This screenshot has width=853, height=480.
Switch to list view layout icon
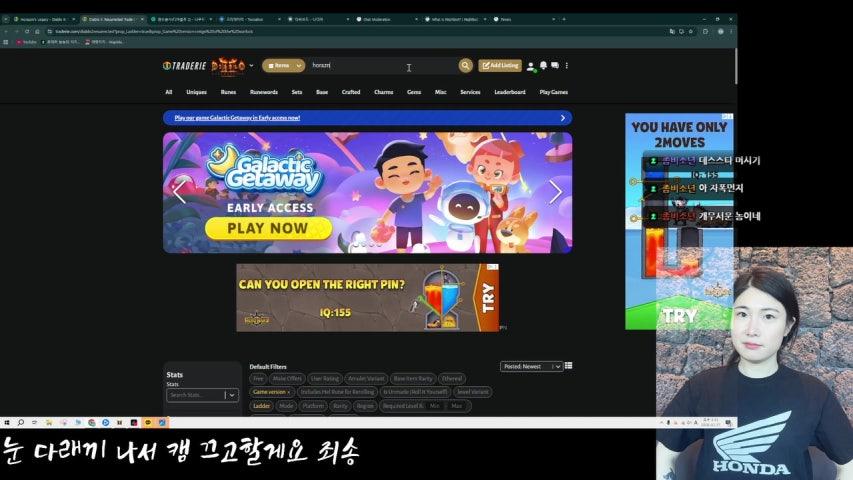[568, 366]
